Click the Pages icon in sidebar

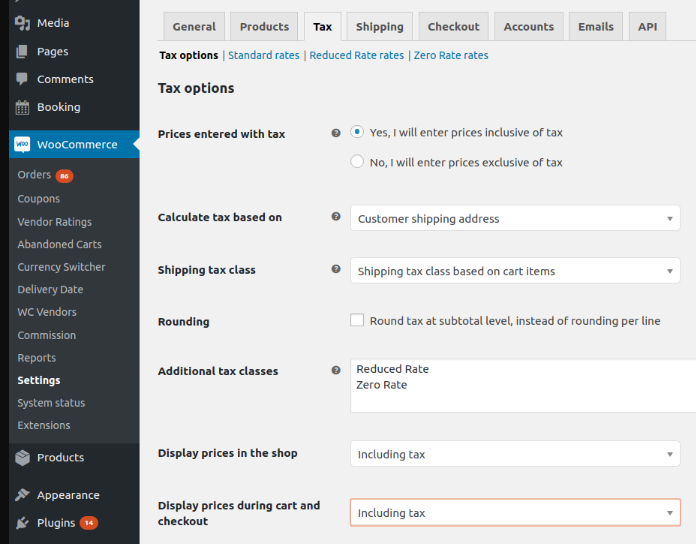tap(22, 51)
